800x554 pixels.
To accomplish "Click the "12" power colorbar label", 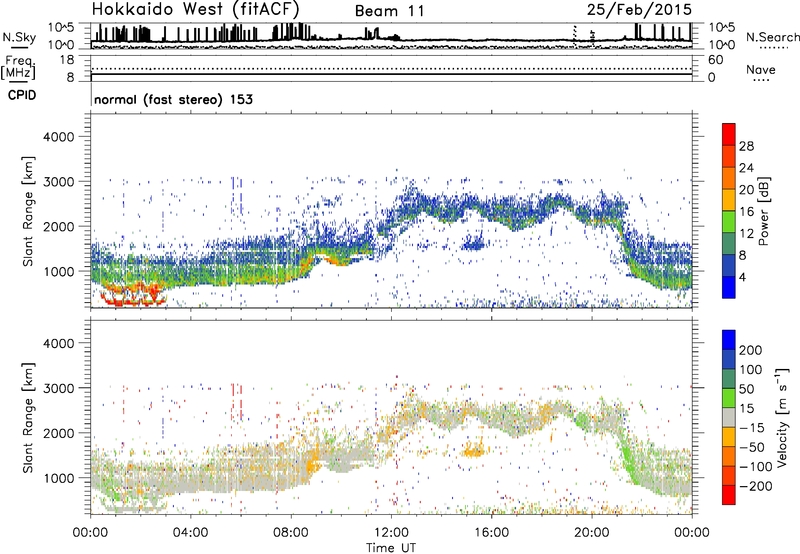I will (746, 234).
